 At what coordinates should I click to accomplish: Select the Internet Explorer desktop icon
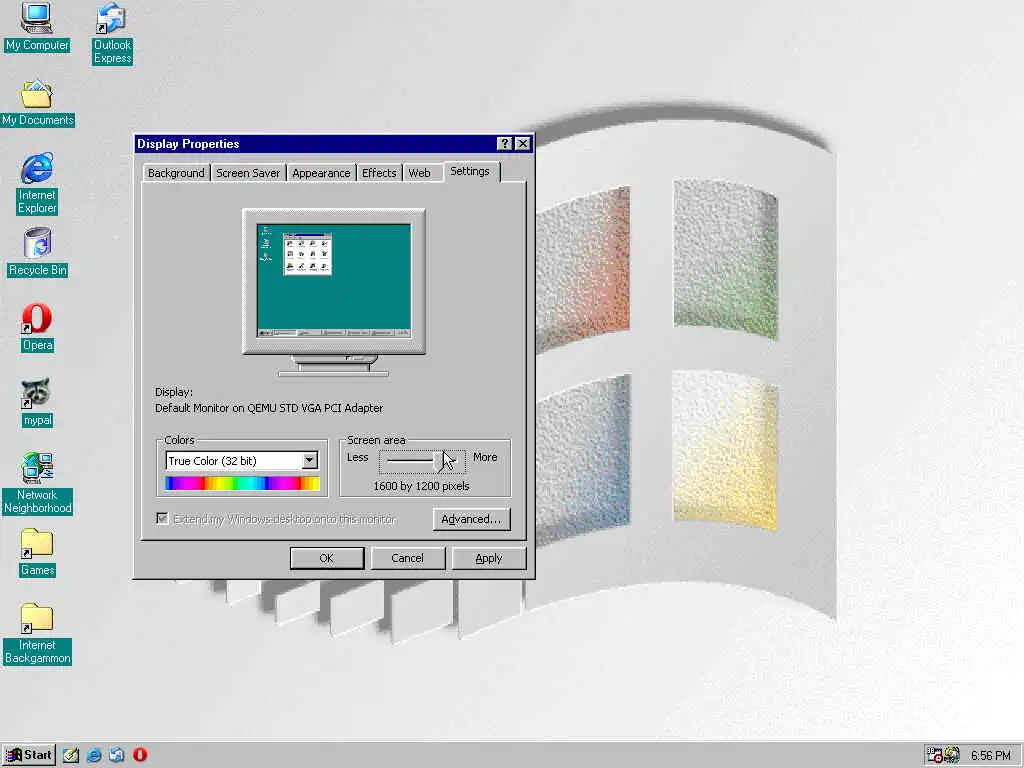(x=37, y=184)
